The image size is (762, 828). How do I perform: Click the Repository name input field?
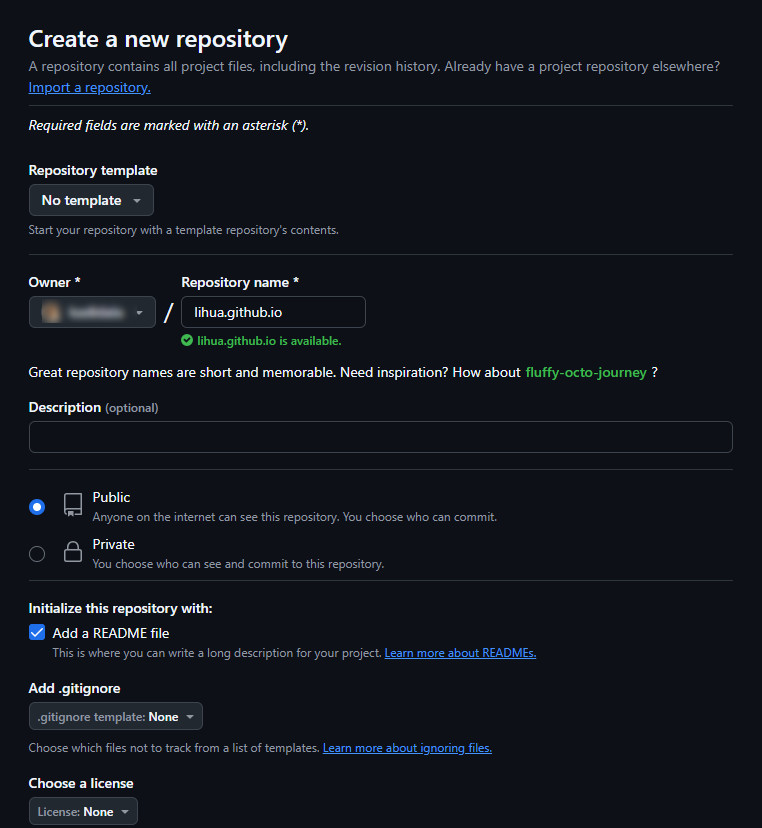[273, 312]
